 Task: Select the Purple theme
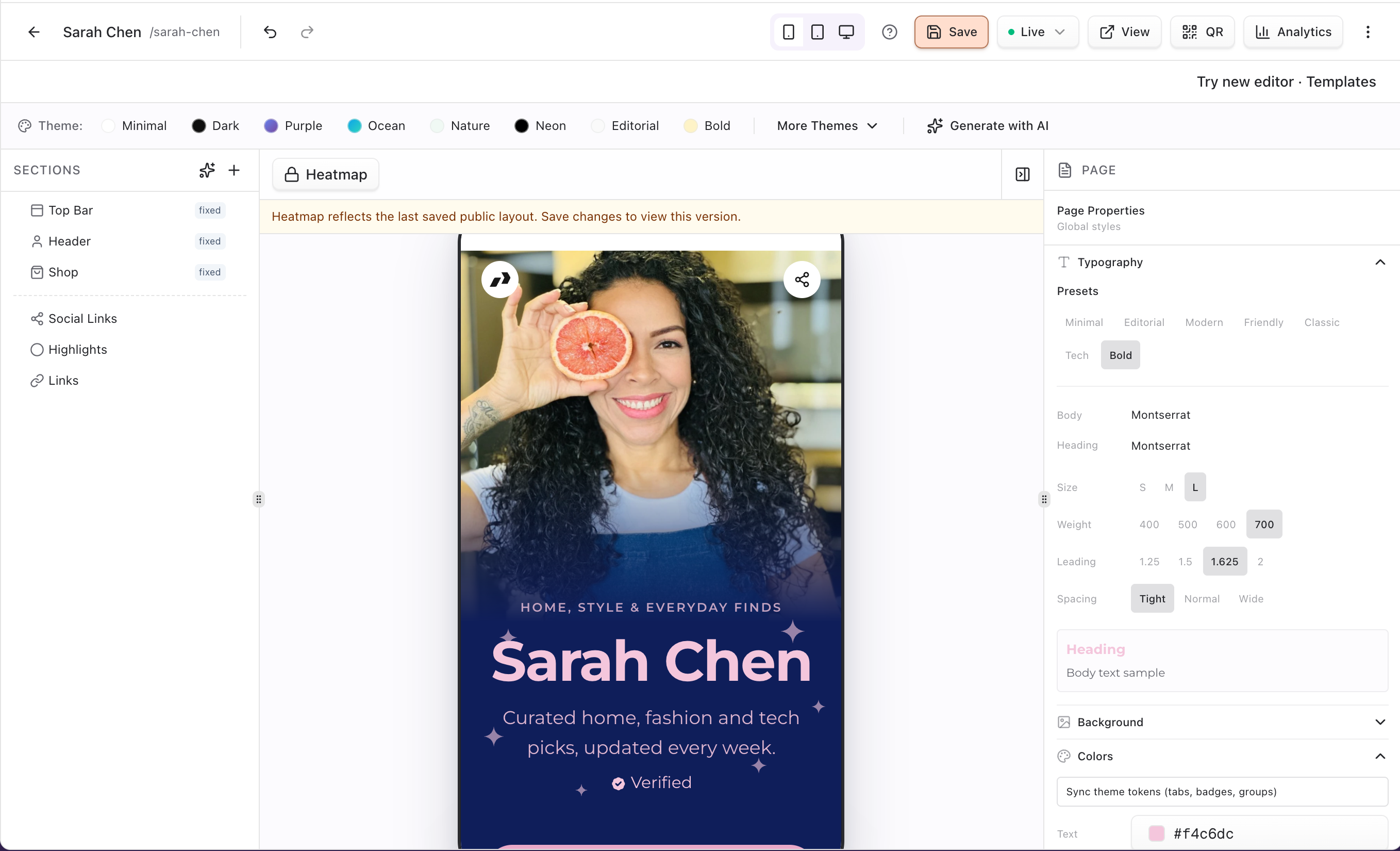293,126
